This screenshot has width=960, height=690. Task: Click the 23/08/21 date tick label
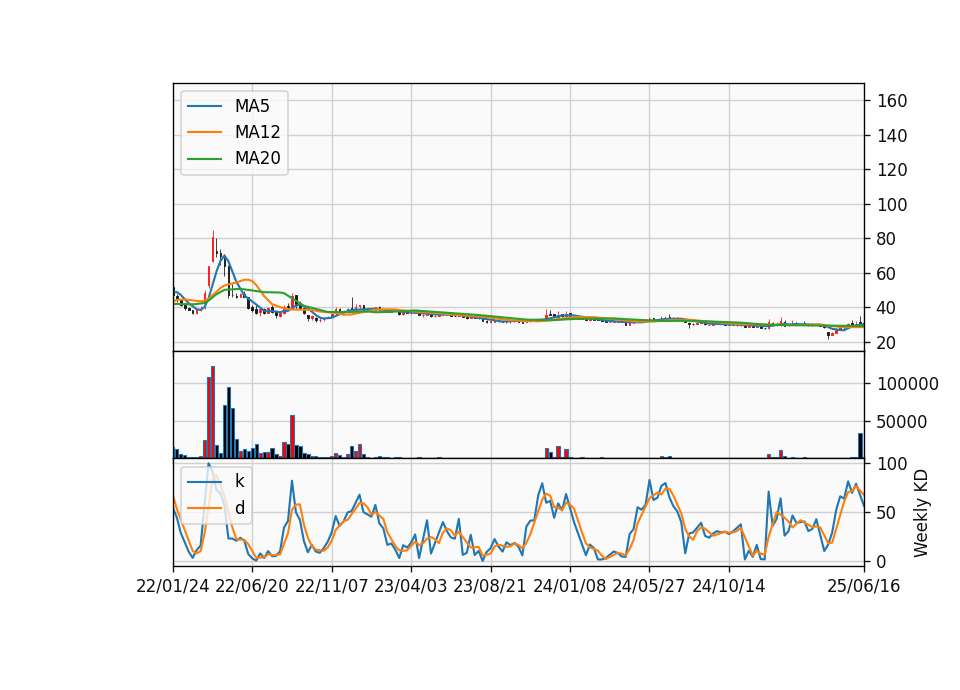(x=490, y=586)
